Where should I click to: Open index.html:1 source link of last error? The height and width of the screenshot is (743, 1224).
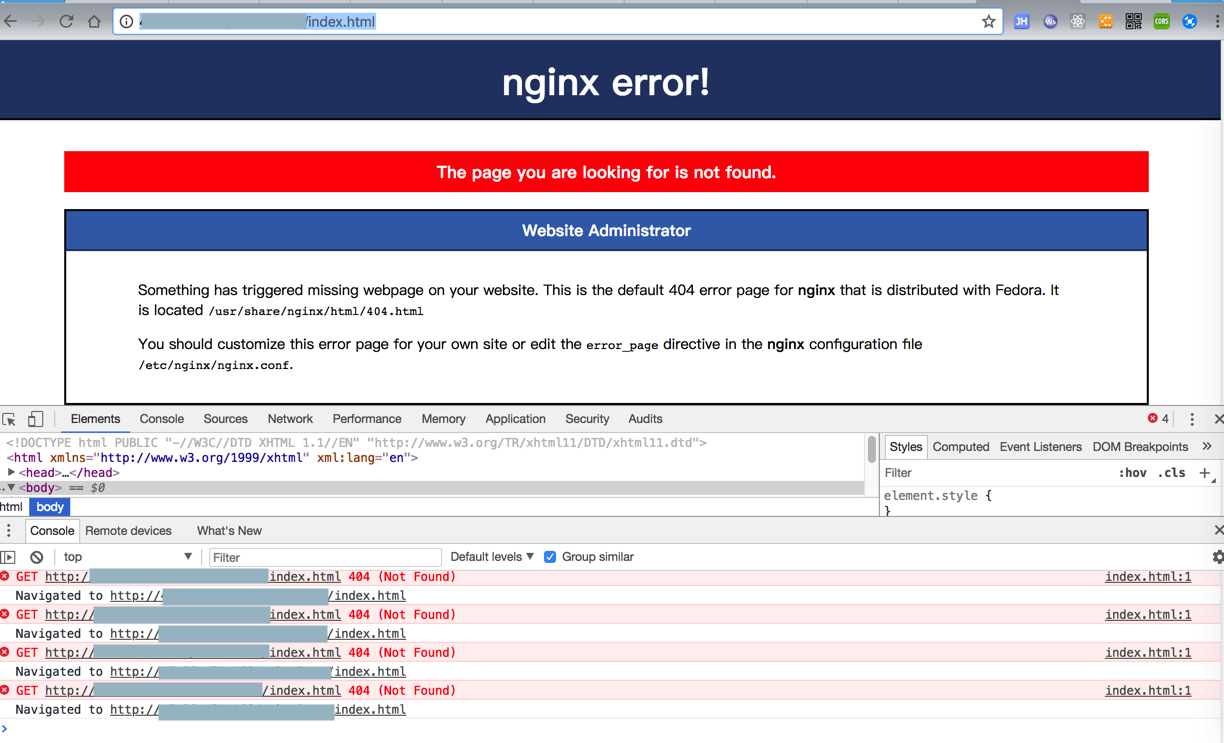point(1148,691)
